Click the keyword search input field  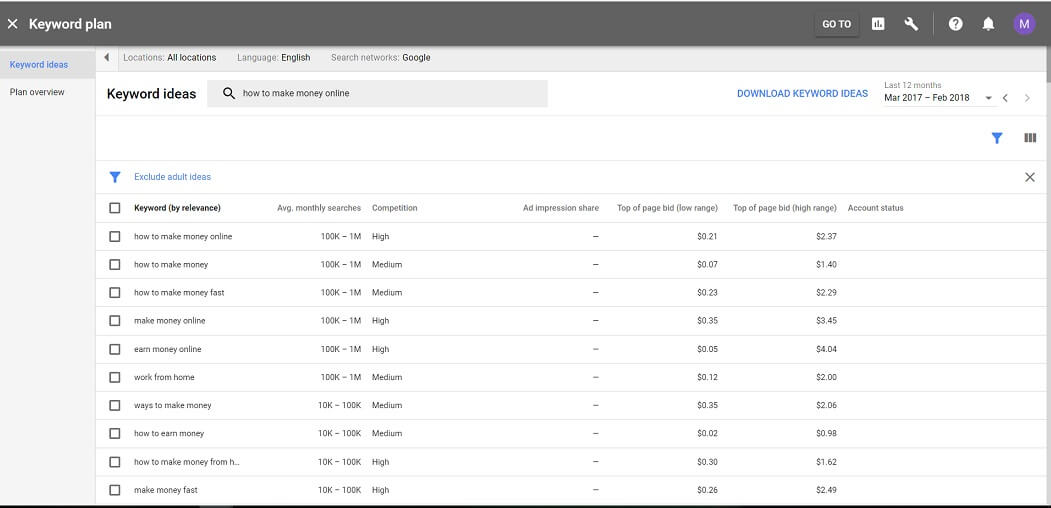click(x=377, y=94)
